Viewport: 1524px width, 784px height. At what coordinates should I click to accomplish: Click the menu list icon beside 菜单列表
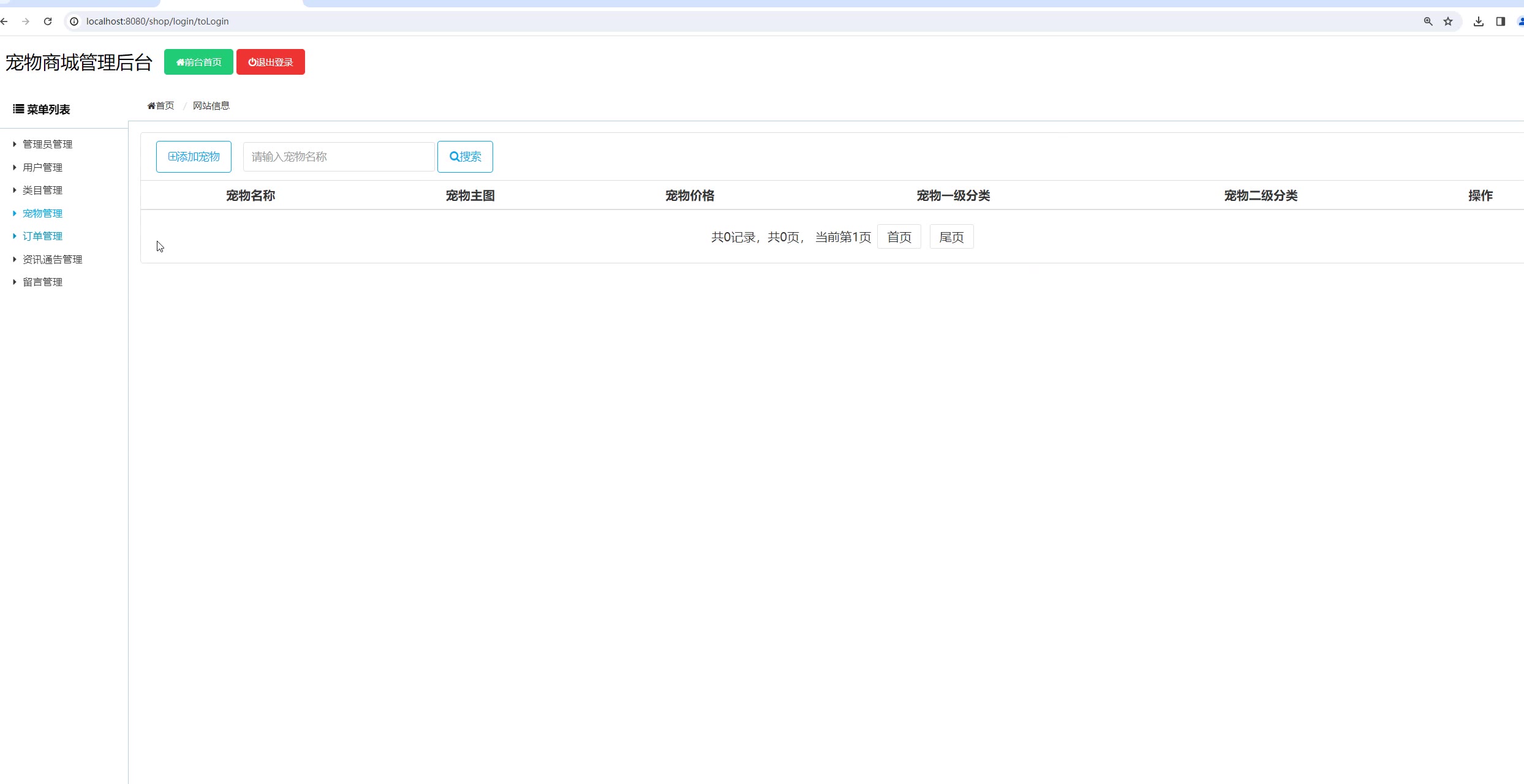[18, 109]
